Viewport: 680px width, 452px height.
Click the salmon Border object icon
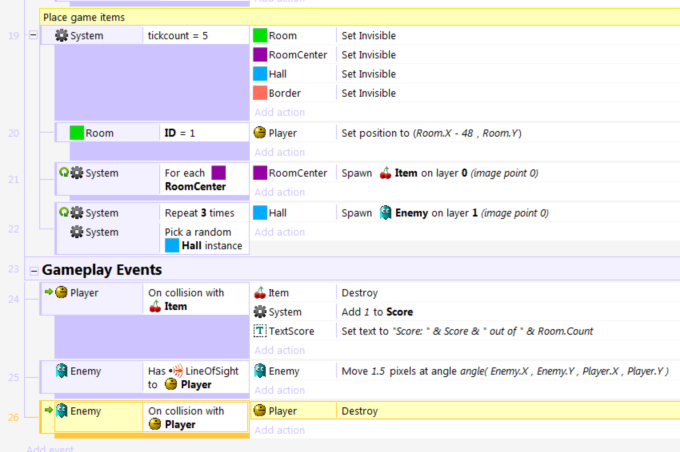260,93
